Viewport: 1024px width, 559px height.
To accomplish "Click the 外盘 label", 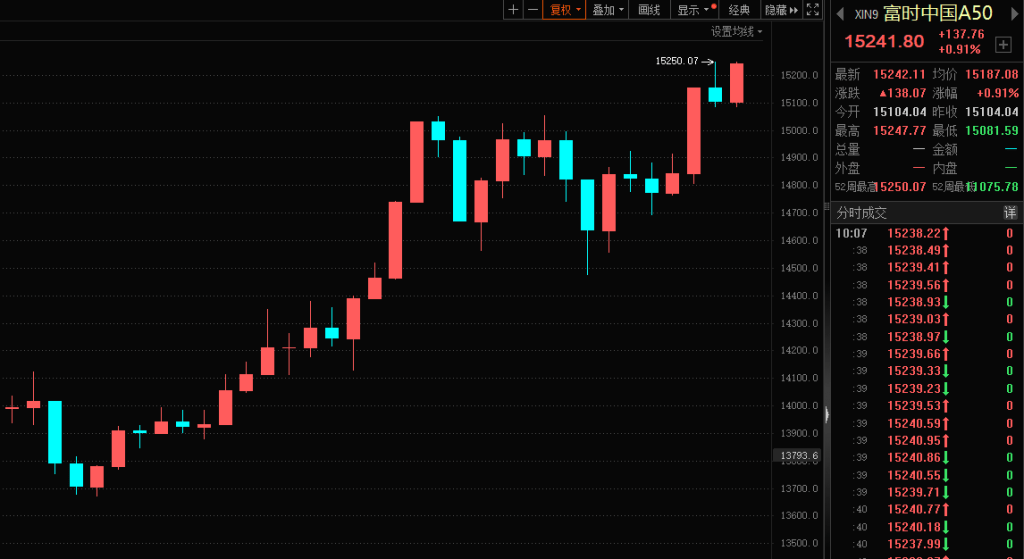I will coord(848,168).
